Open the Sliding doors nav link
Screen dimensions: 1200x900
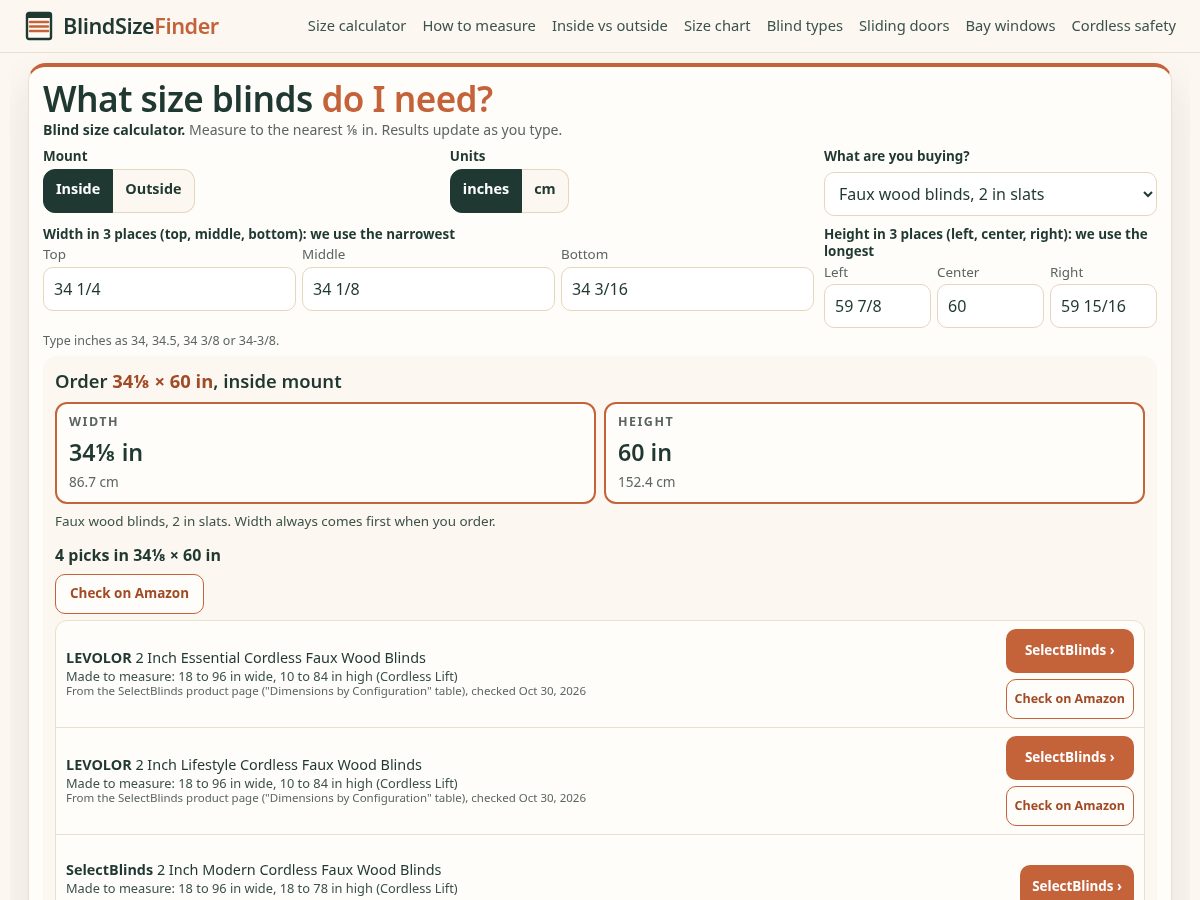click(x=904, y=26)
